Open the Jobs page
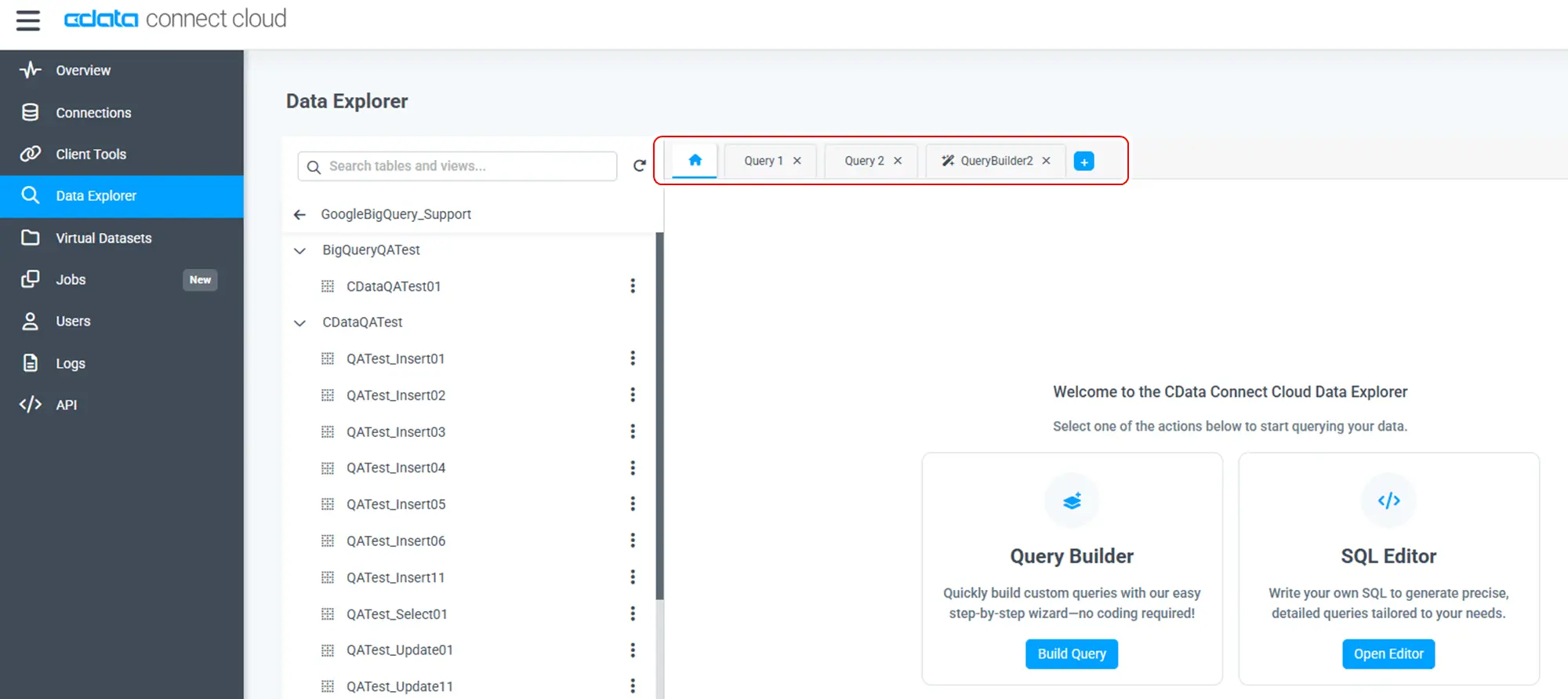The width and height of the screenshot is (1568, 699). point(122,279)
